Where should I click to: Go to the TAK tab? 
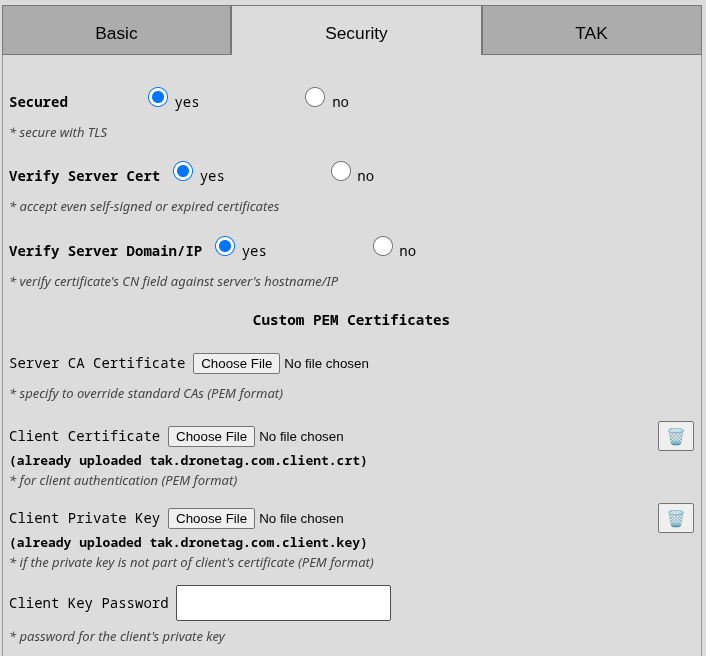(x=591, y=31)
